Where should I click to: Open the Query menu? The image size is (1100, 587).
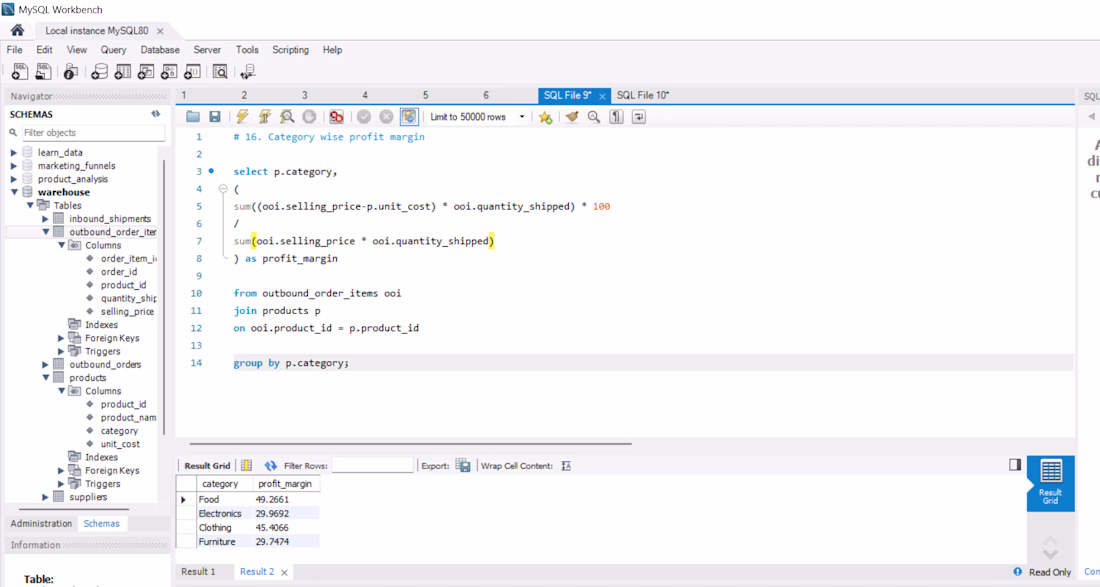pos(114,50)
